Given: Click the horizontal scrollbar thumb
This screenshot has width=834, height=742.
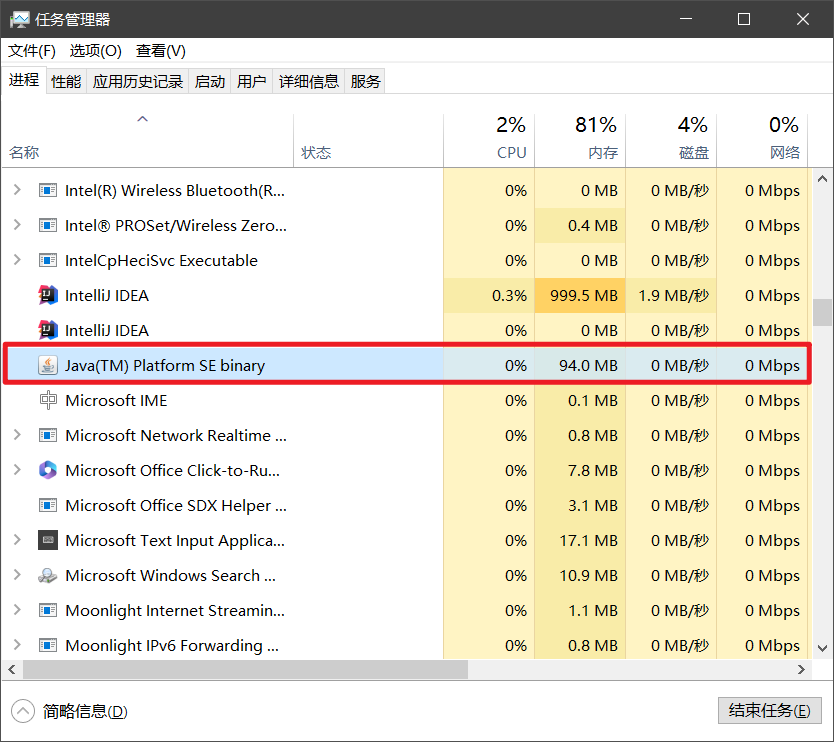Looking at the screenshot, I should pos(245,670).
